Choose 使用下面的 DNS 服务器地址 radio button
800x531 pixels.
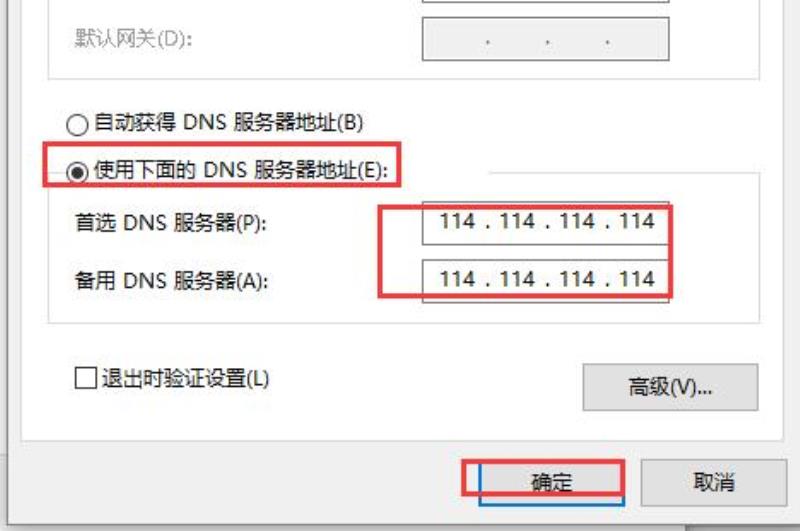pyautogui.click(x=77, y=172)
